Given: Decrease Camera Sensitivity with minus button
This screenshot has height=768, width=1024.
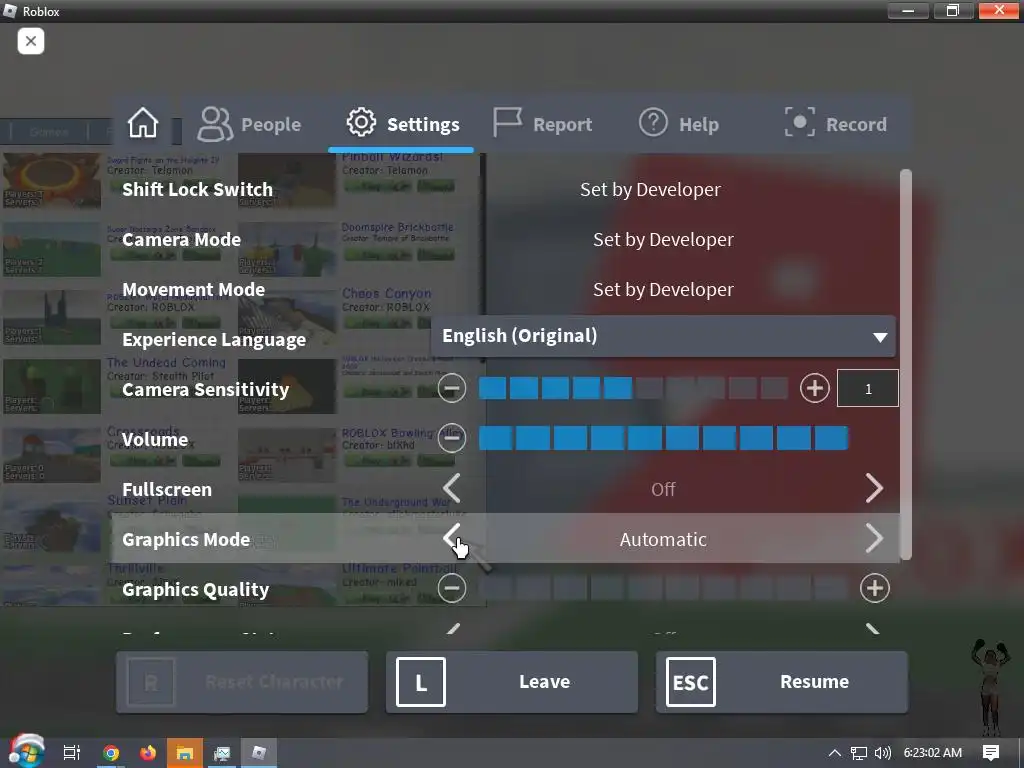Looking at the screenshot, I should (x=452, y=389).
